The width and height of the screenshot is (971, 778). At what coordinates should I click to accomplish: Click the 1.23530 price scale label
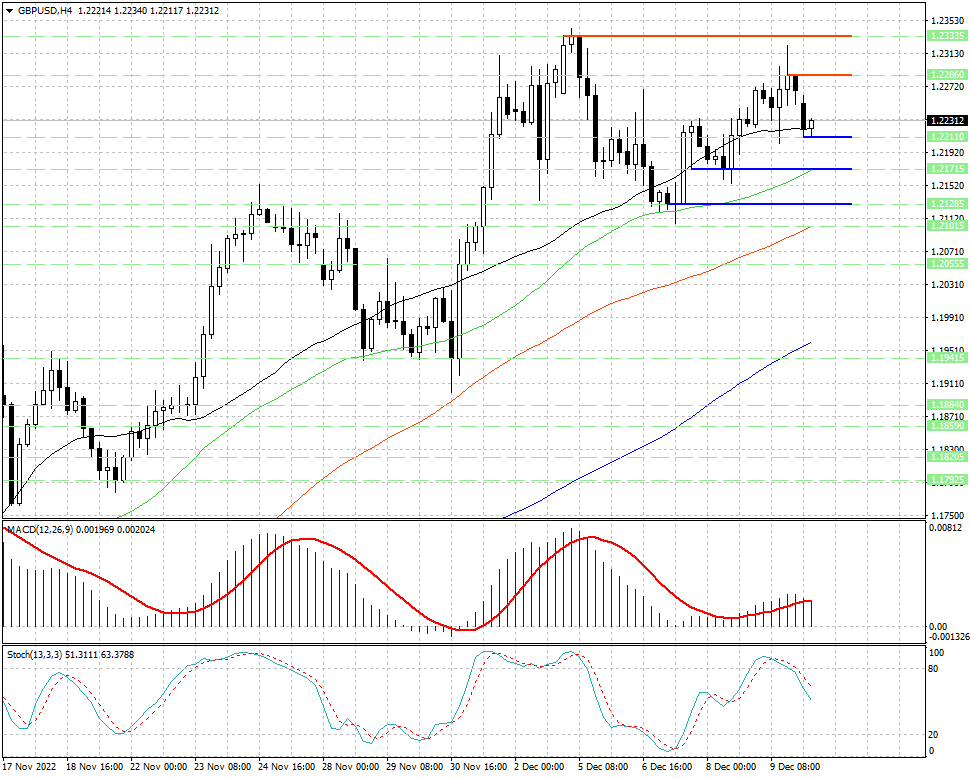(x=947, y=20)
